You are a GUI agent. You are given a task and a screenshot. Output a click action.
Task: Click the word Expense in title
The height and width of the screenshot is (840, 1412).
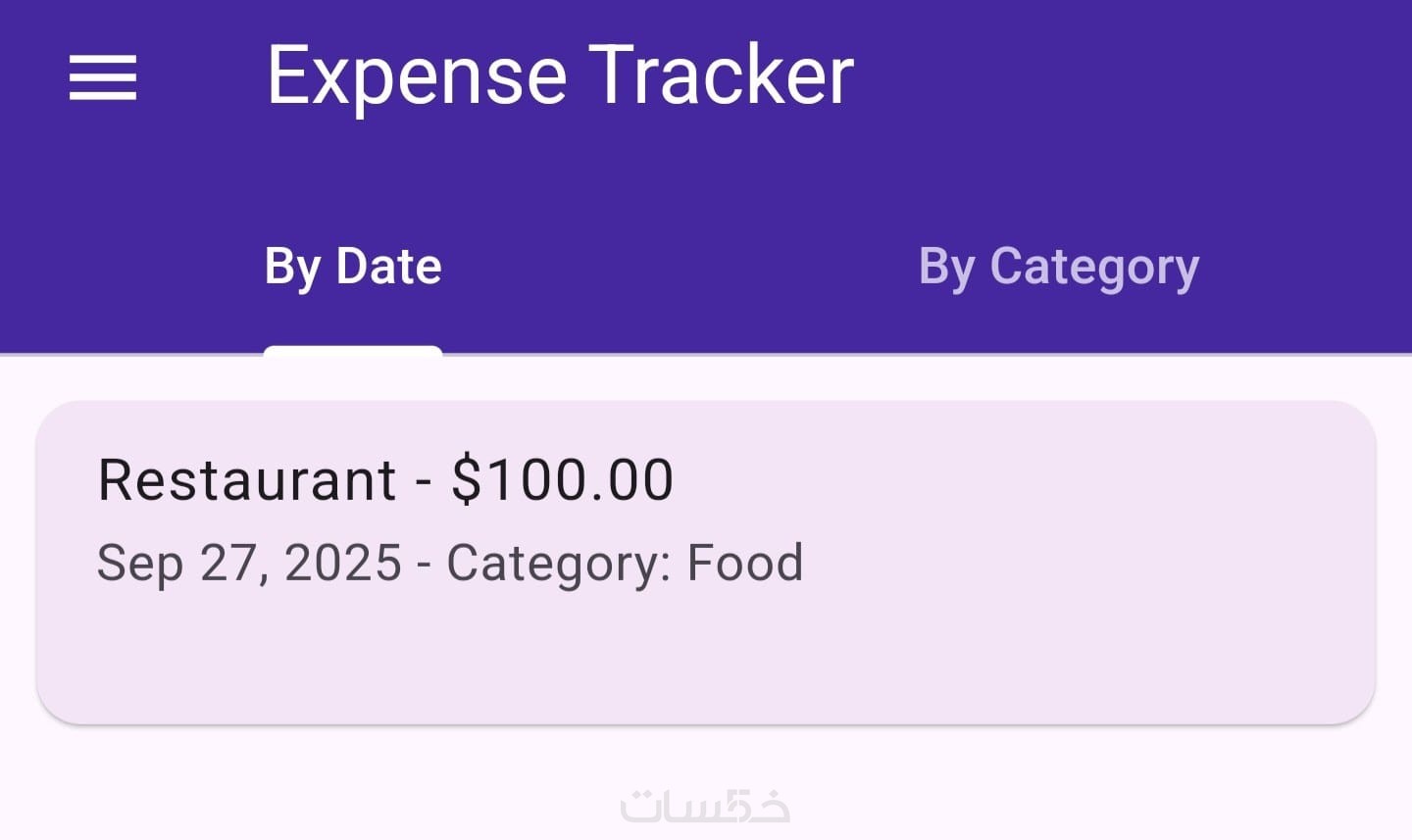coord(417,75)
